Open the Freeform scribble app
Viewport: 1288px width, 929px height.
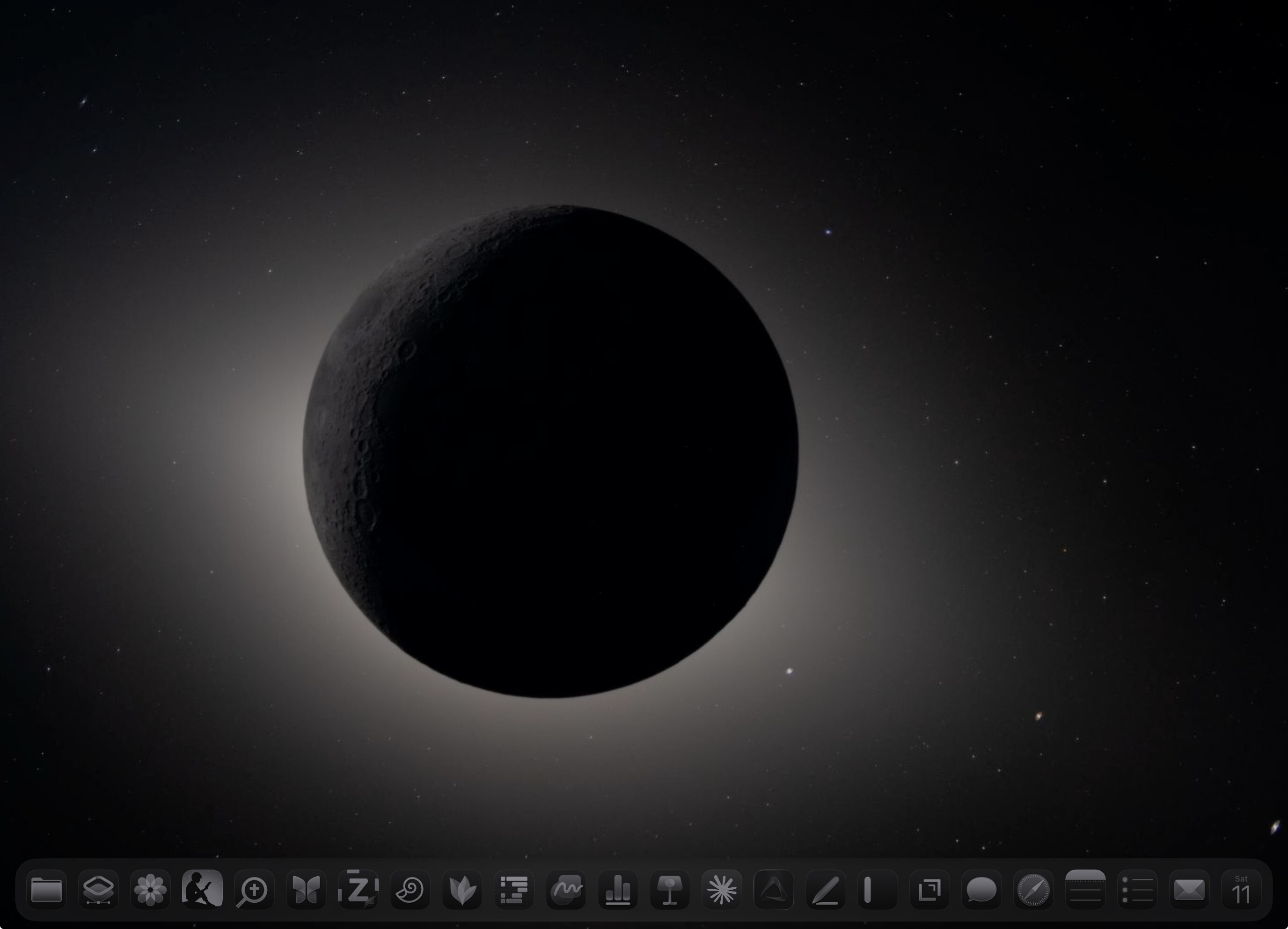pos(566,890)
